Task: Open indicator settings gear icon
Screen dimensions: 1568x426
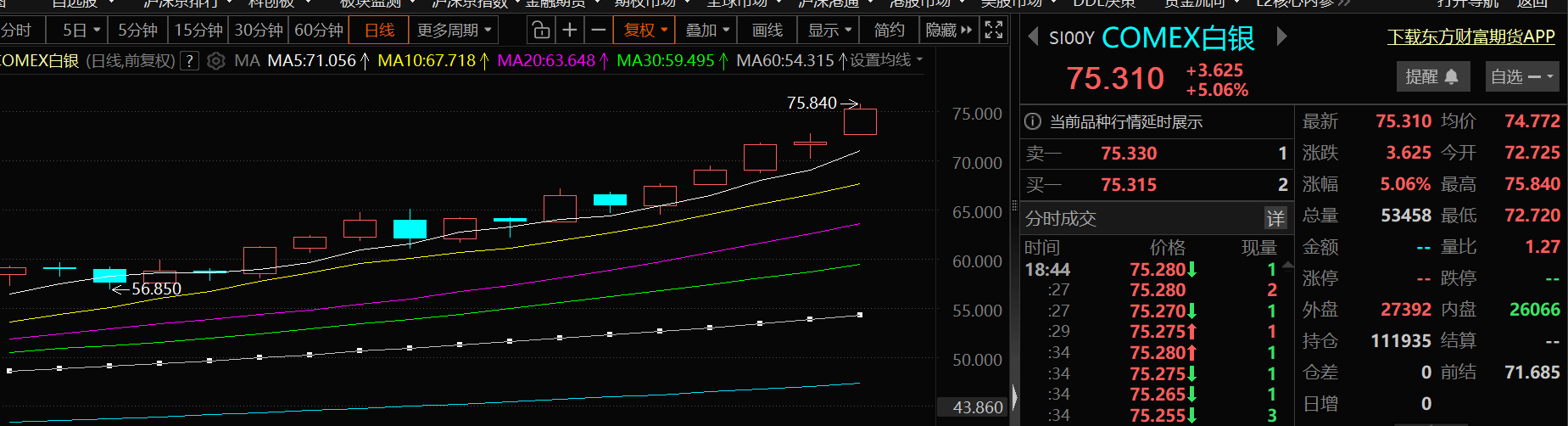Action: click(216, 61)
